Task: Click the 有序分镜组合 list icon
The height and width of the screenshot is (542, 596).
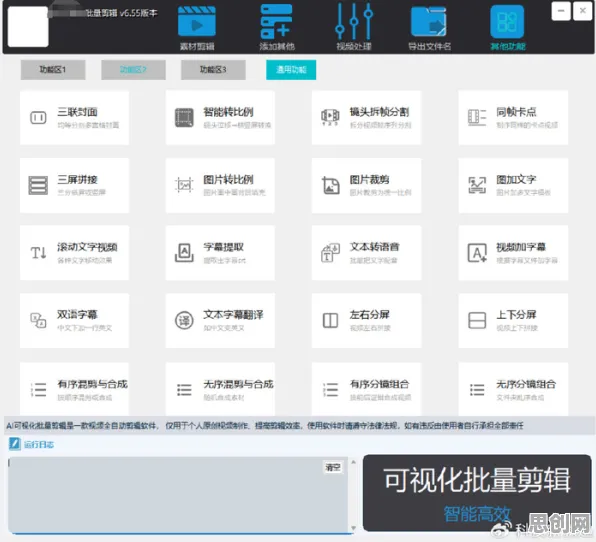Action: 330,390
